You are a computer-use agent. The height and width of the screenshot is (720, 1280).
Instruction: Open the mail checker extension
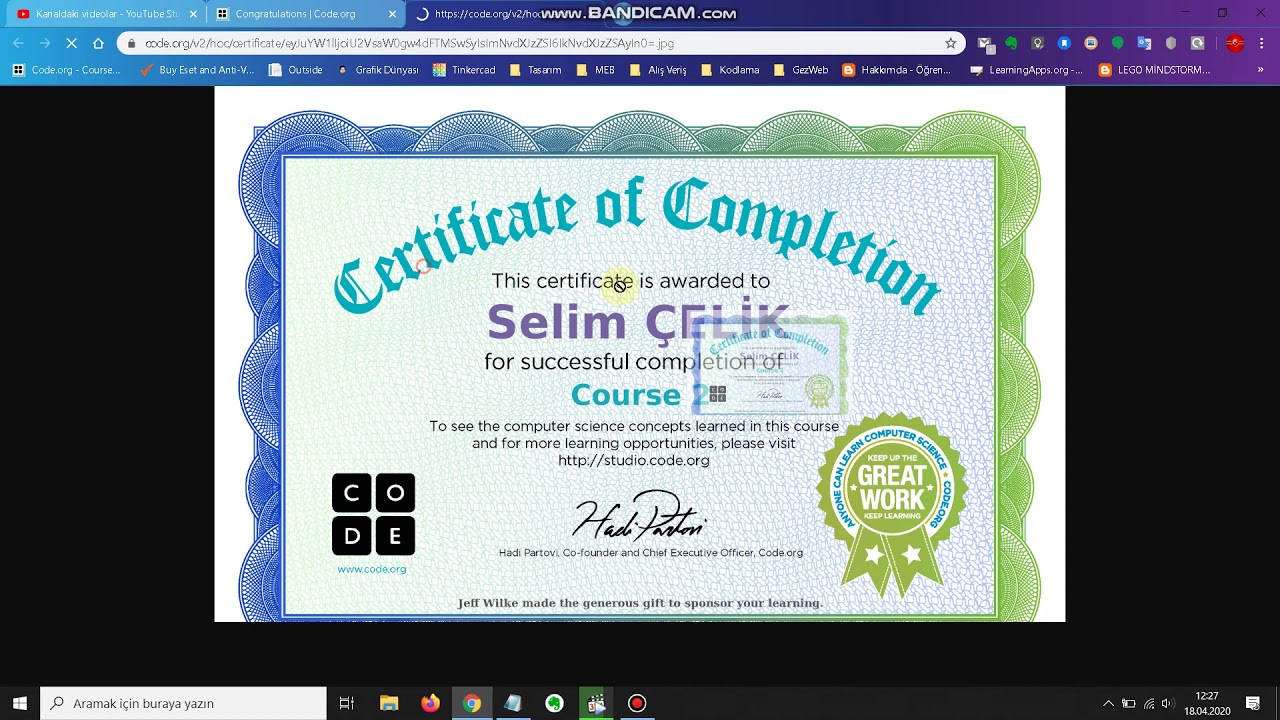point(985,43)
